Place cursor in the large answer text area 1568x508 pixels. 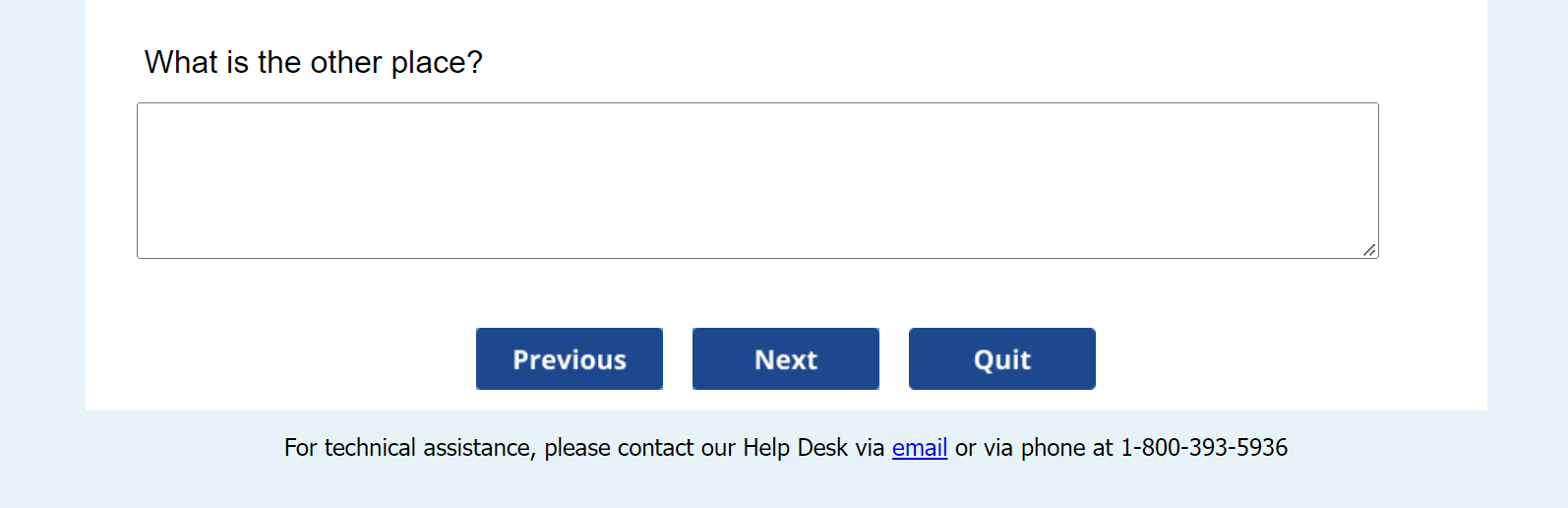click(x=757, y=180)
